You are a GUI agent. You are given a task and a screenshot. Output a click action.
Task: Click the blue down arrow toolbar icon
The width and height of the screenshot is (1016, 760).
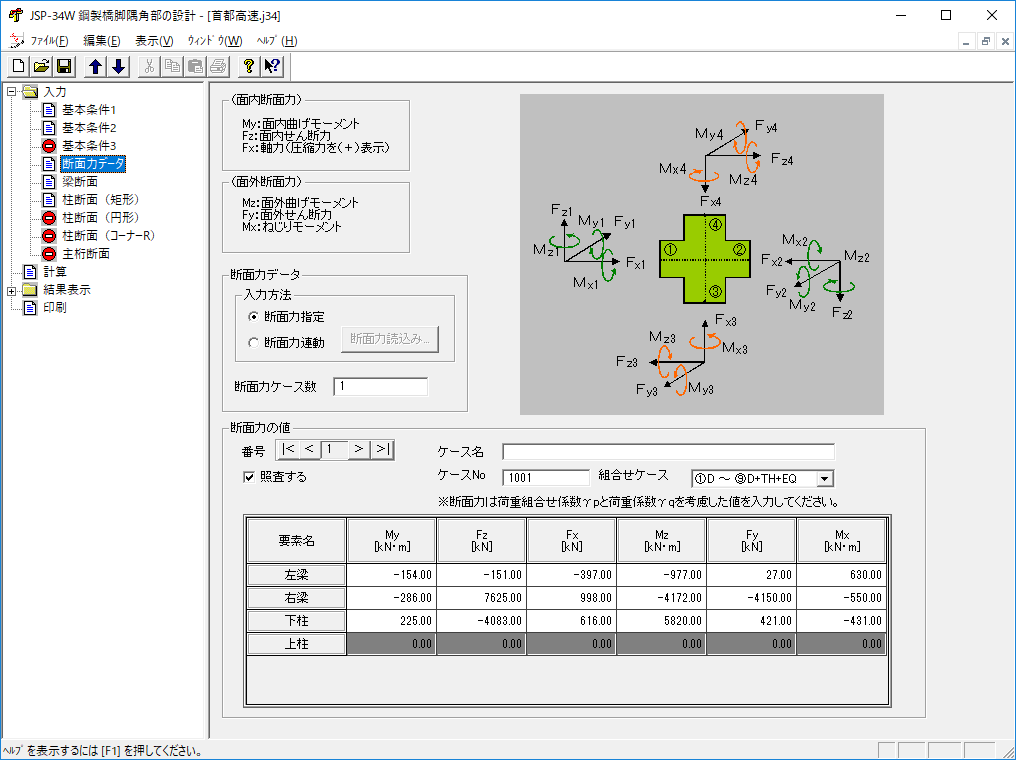tap(118, 67)
